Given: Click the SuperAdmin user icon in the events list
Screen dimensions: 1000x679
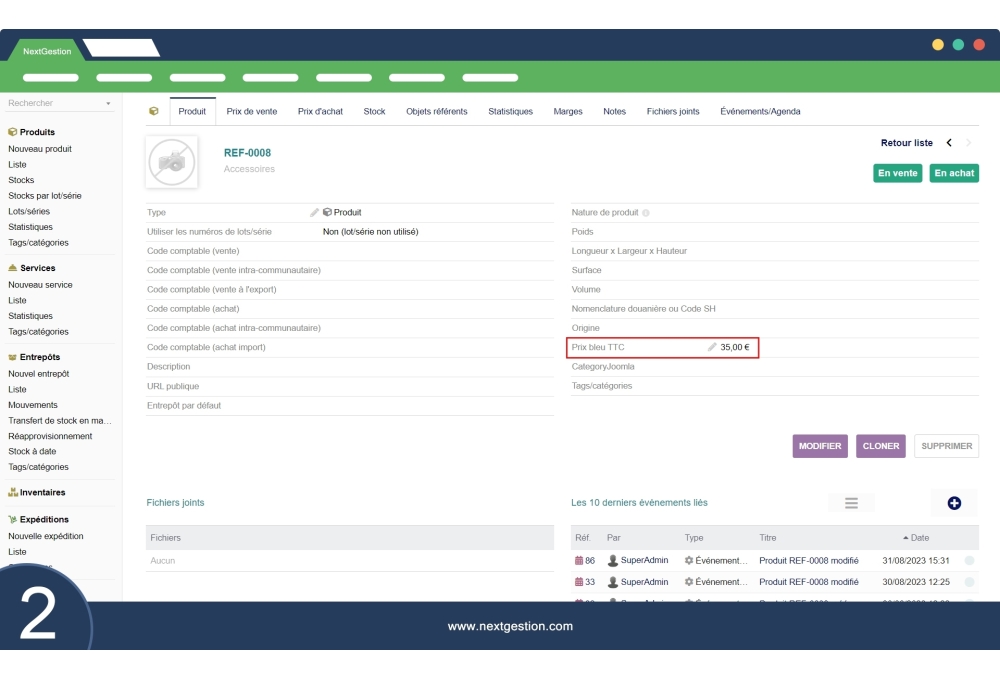Looking at the screenshot, I should (x=613, y=560).
